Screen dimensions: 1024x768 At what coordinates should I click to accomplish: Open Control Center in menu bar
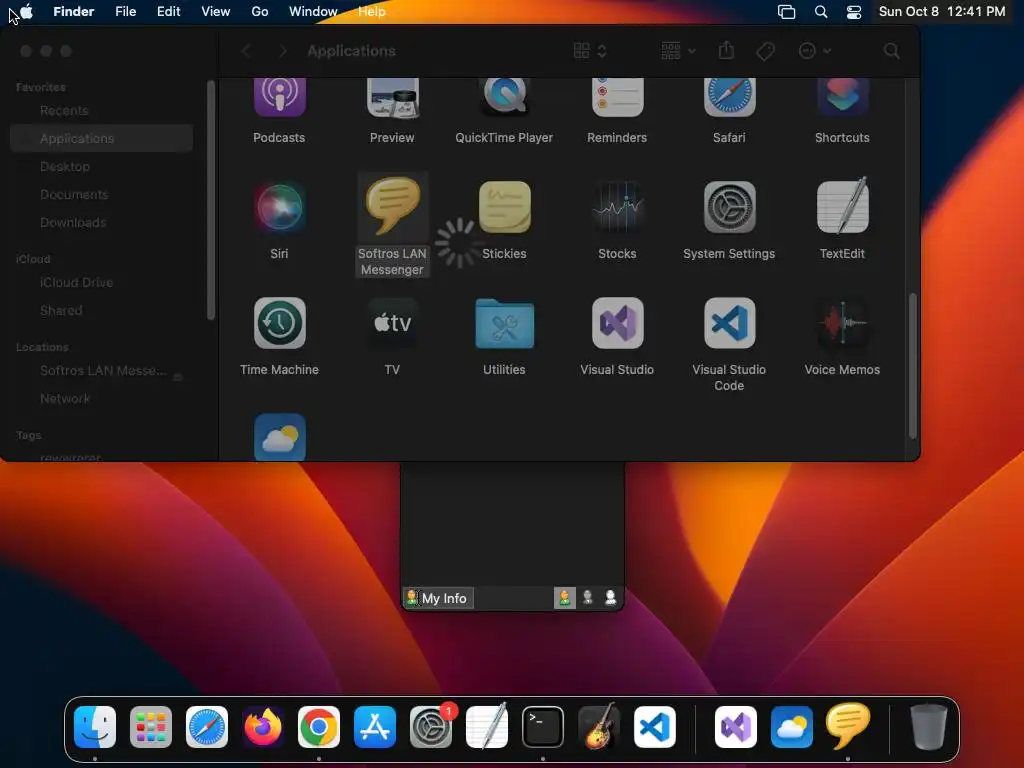(x=854, y=12)
